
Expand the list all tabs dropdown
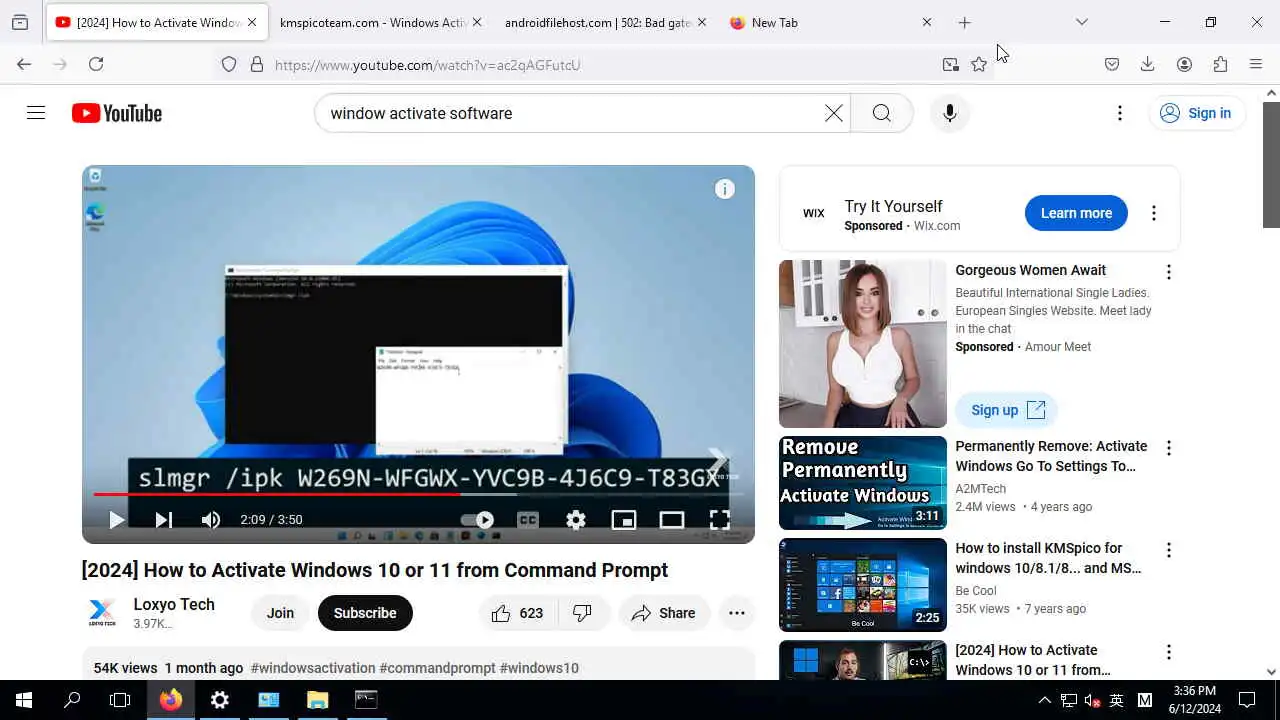pos(1081,22)
